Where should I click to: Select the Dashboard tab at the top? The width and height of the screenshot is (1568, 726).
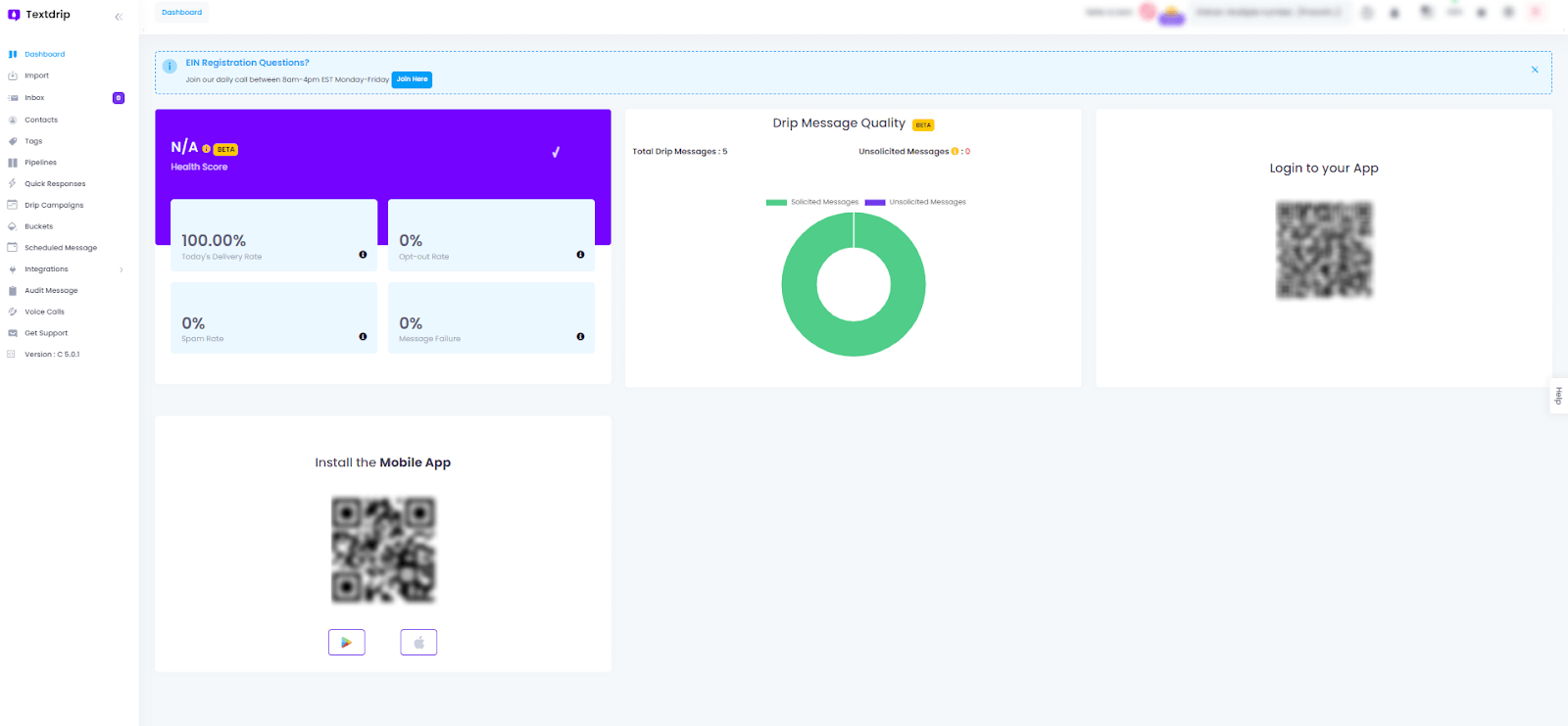182,13
